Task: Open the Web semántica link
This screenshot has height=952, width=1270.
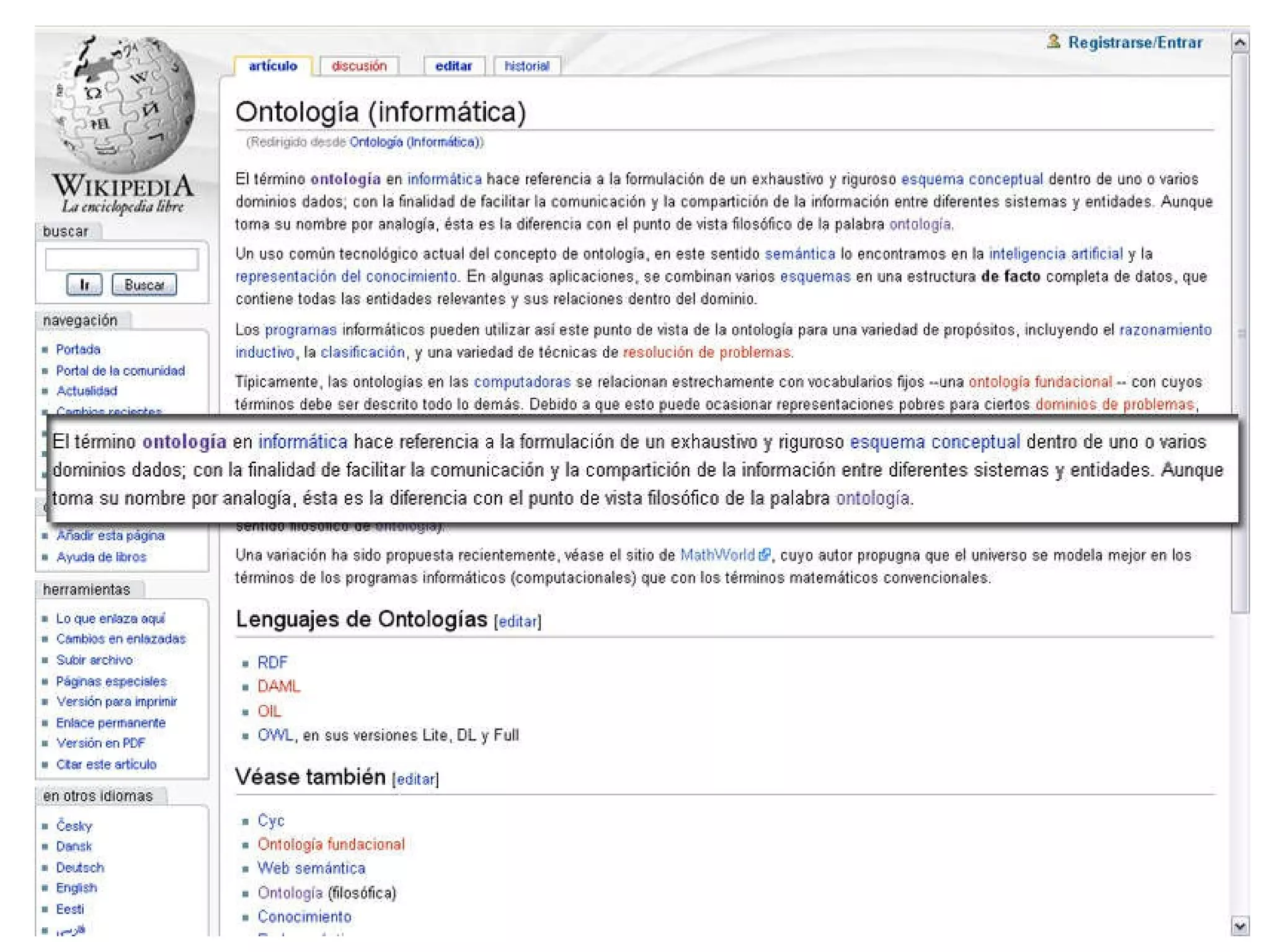Action: pyautogui.click(x=311, y=868)
